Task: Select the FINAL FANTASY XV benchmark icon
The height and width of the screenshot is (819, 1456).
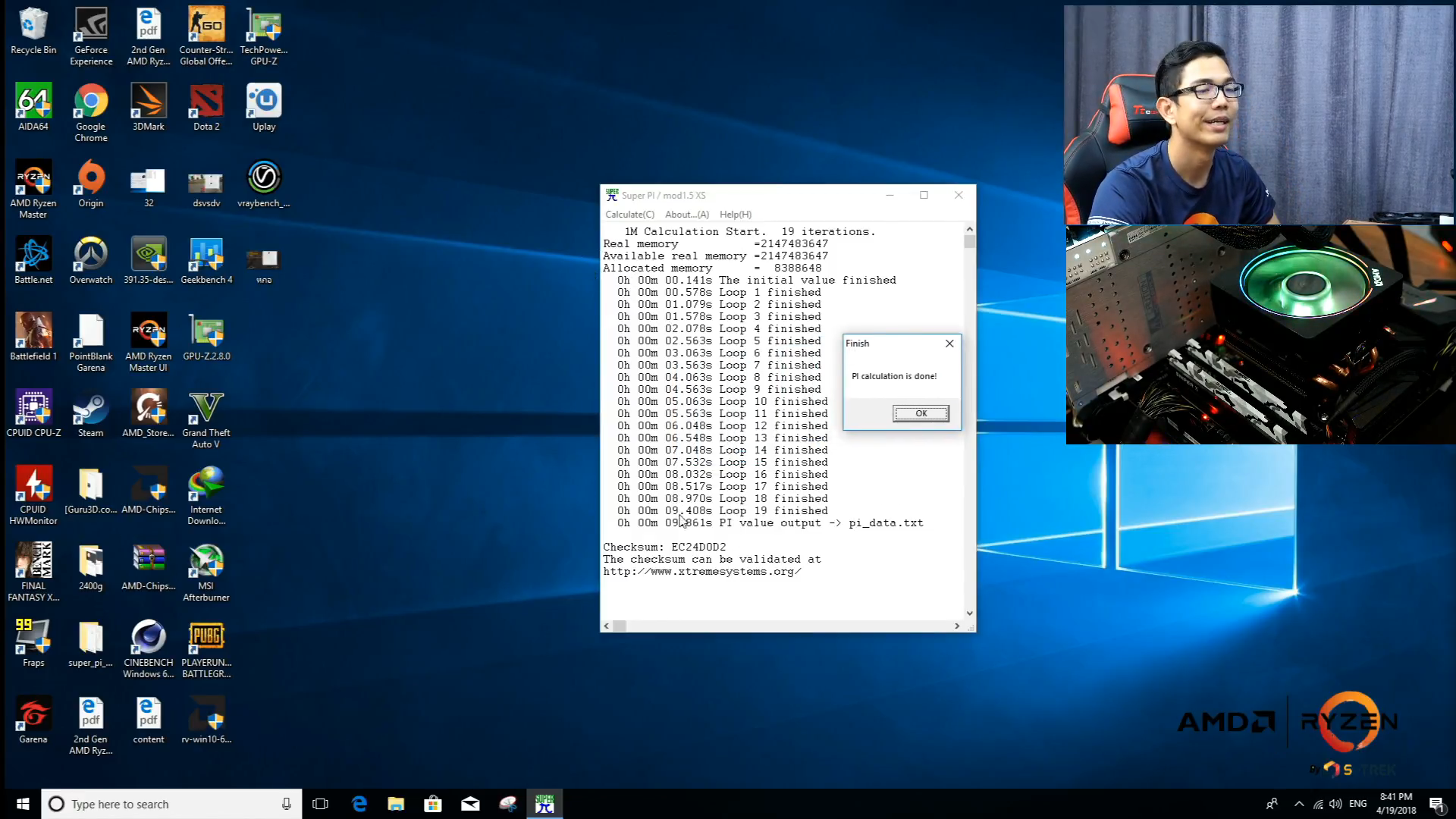Action: [33, 573]
